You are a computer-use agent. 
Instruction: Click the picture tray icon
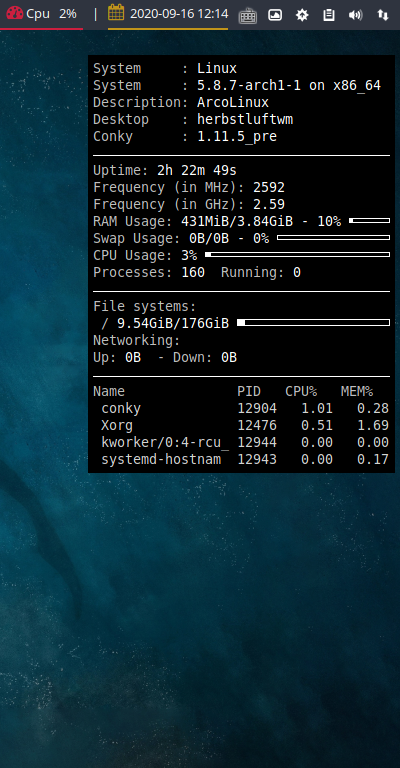(275, 15)
